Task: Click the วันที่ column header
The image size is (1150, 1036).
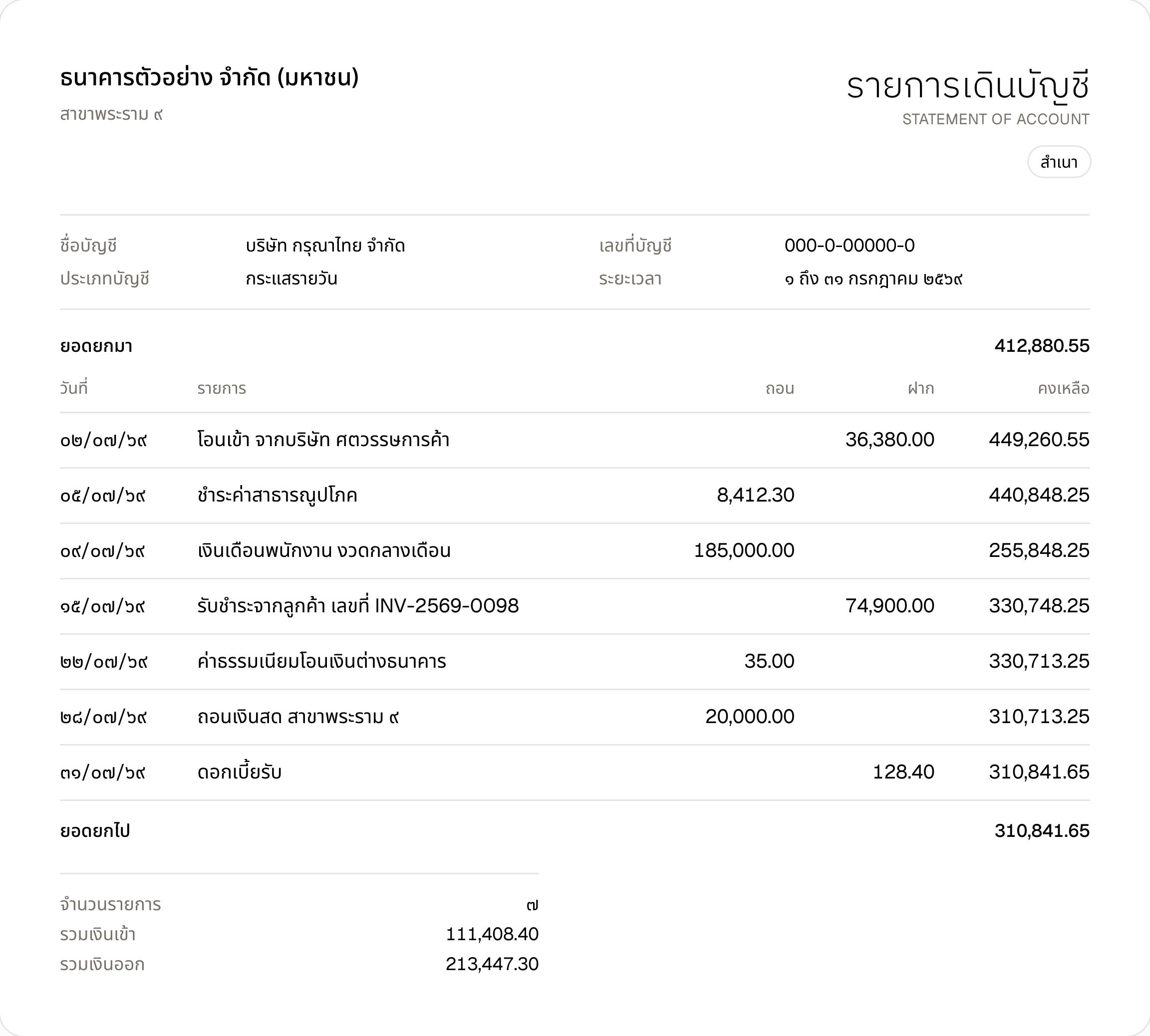Action: (x=74, y=388)
